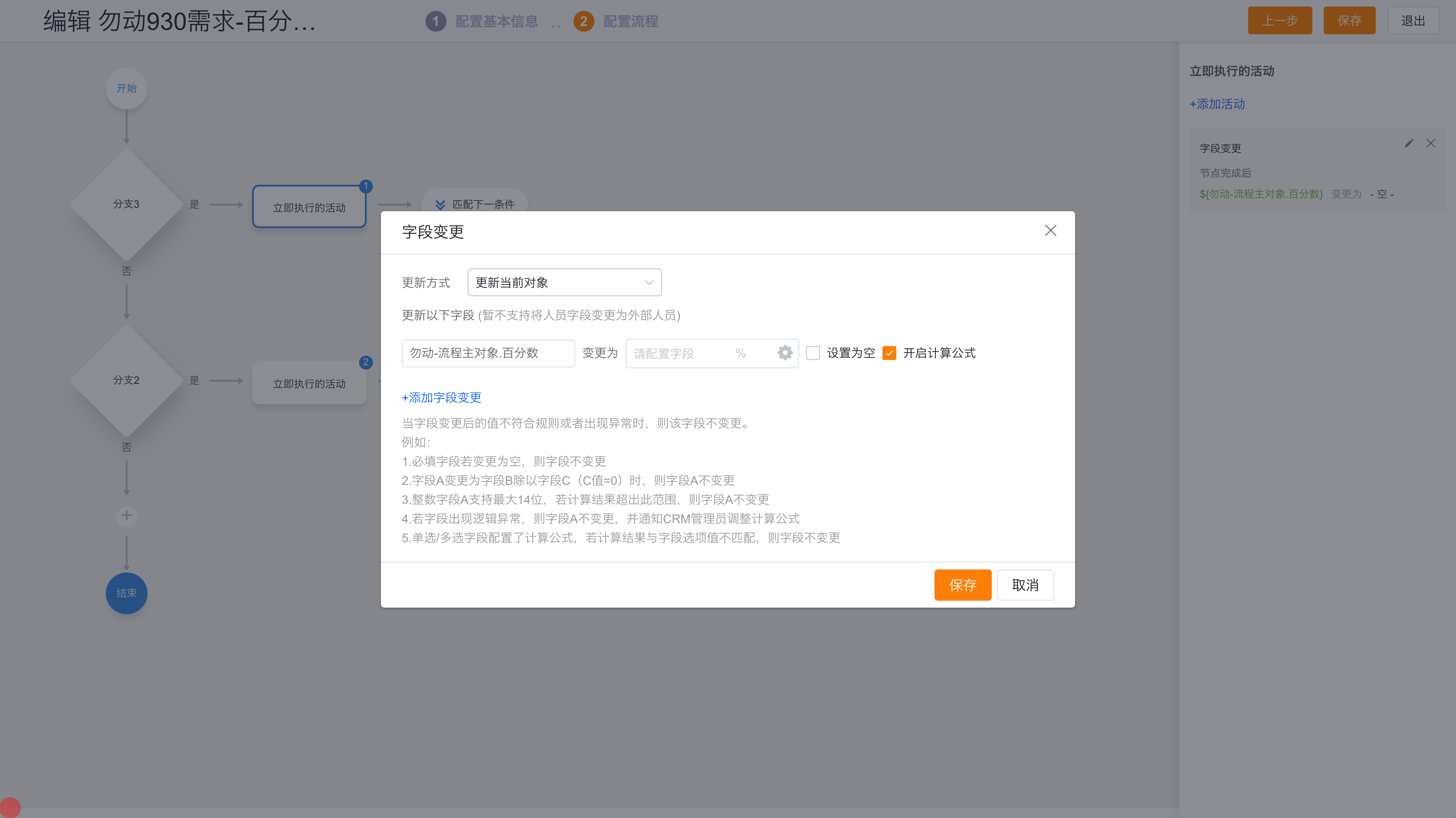Click the settings gear icon for field
This screenshot has height=818, width=1456.
(x=784, y=353)
